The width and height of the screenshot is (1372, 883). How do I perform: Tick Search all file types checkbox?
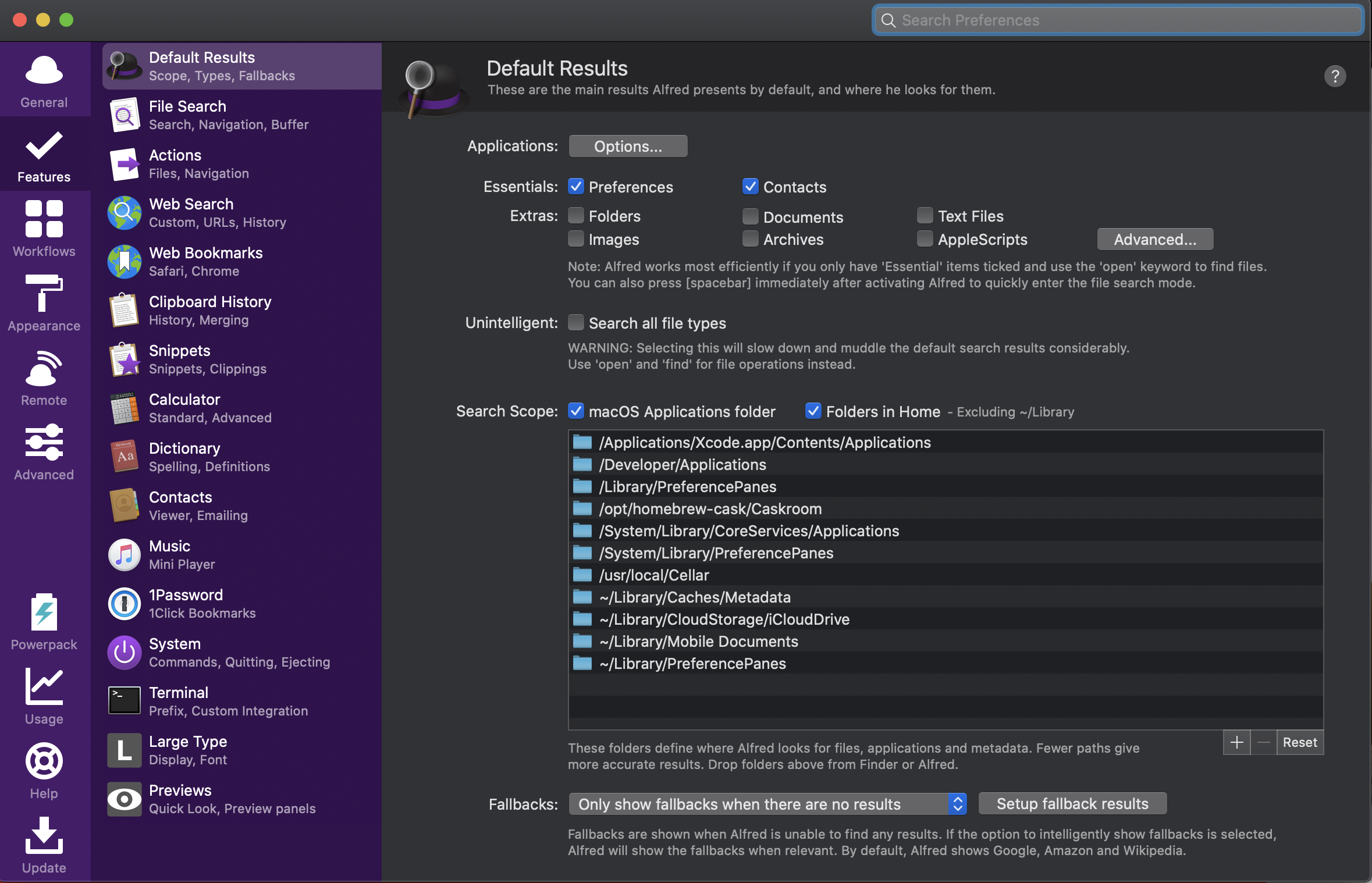pos(576,323)
